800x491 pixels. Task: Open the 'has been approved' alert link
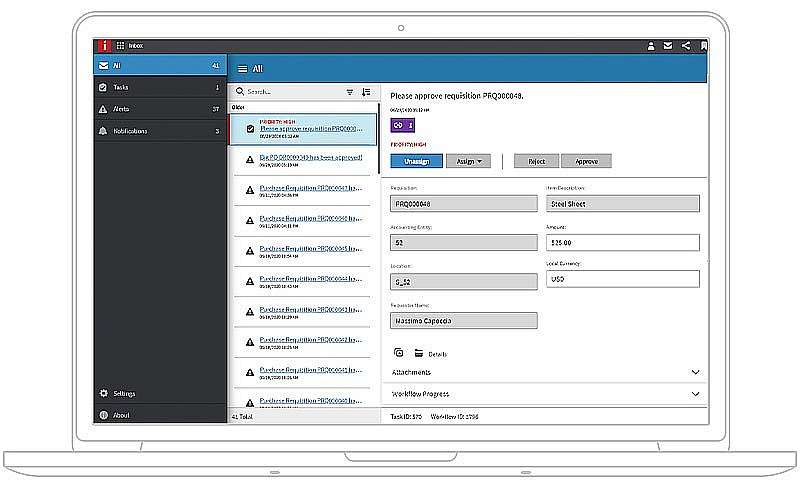(x=311, y=157)
